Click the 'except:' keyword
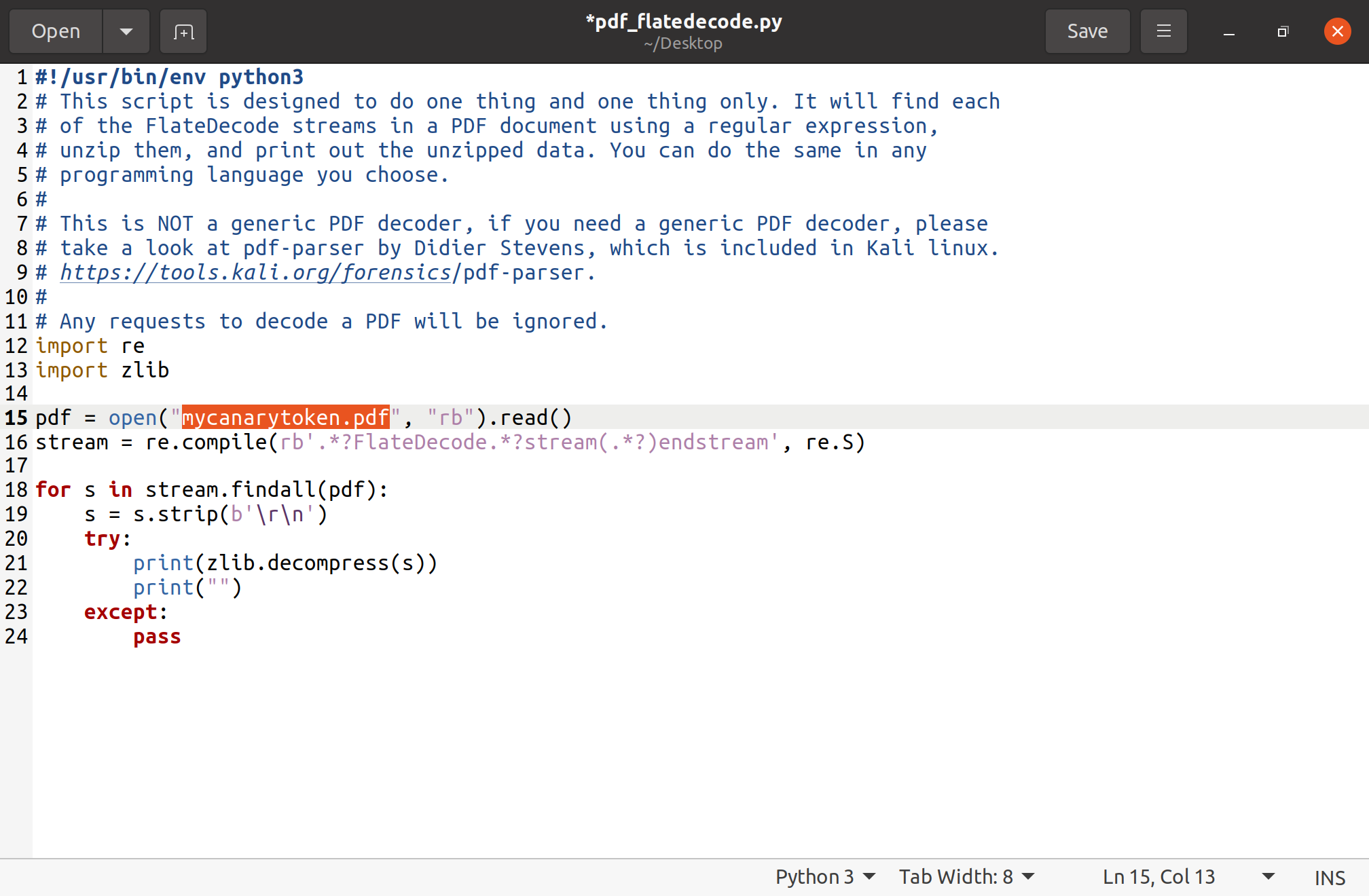 point(126,612)
